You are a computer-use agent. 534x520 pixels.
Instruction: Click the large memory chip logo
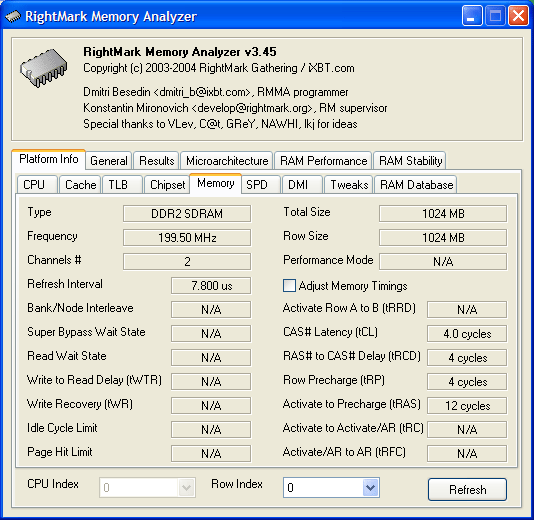click(44, 68)
